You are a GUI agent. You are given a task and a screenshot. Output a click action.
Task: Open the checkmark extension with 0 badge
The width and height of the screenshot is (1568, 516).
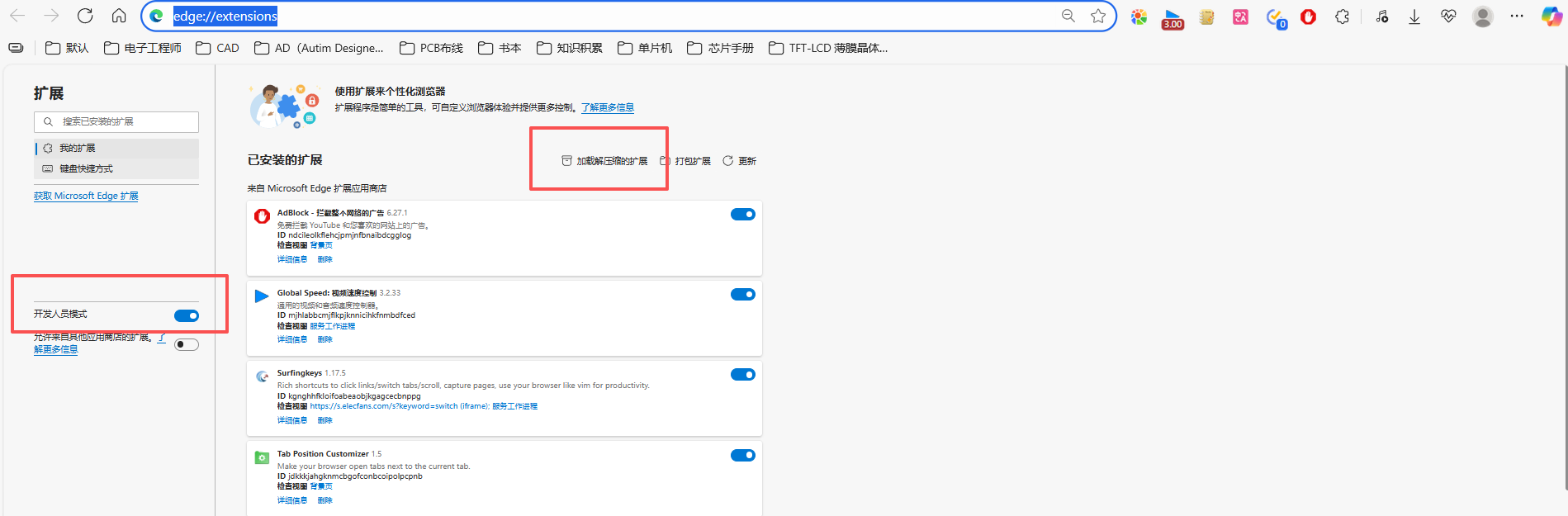[x=1276, y=17]
